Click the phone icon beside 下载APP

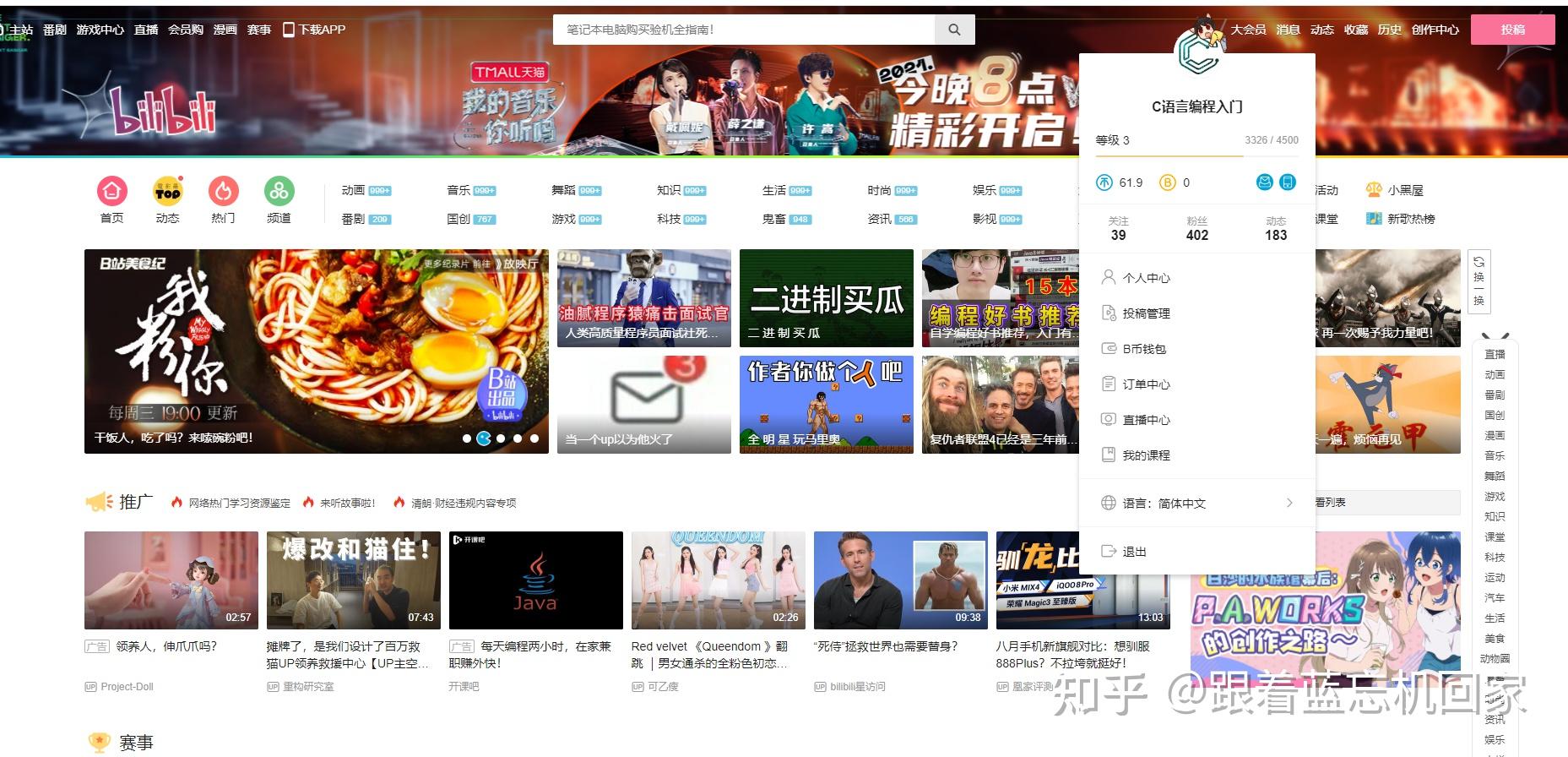tap(289, 30)
